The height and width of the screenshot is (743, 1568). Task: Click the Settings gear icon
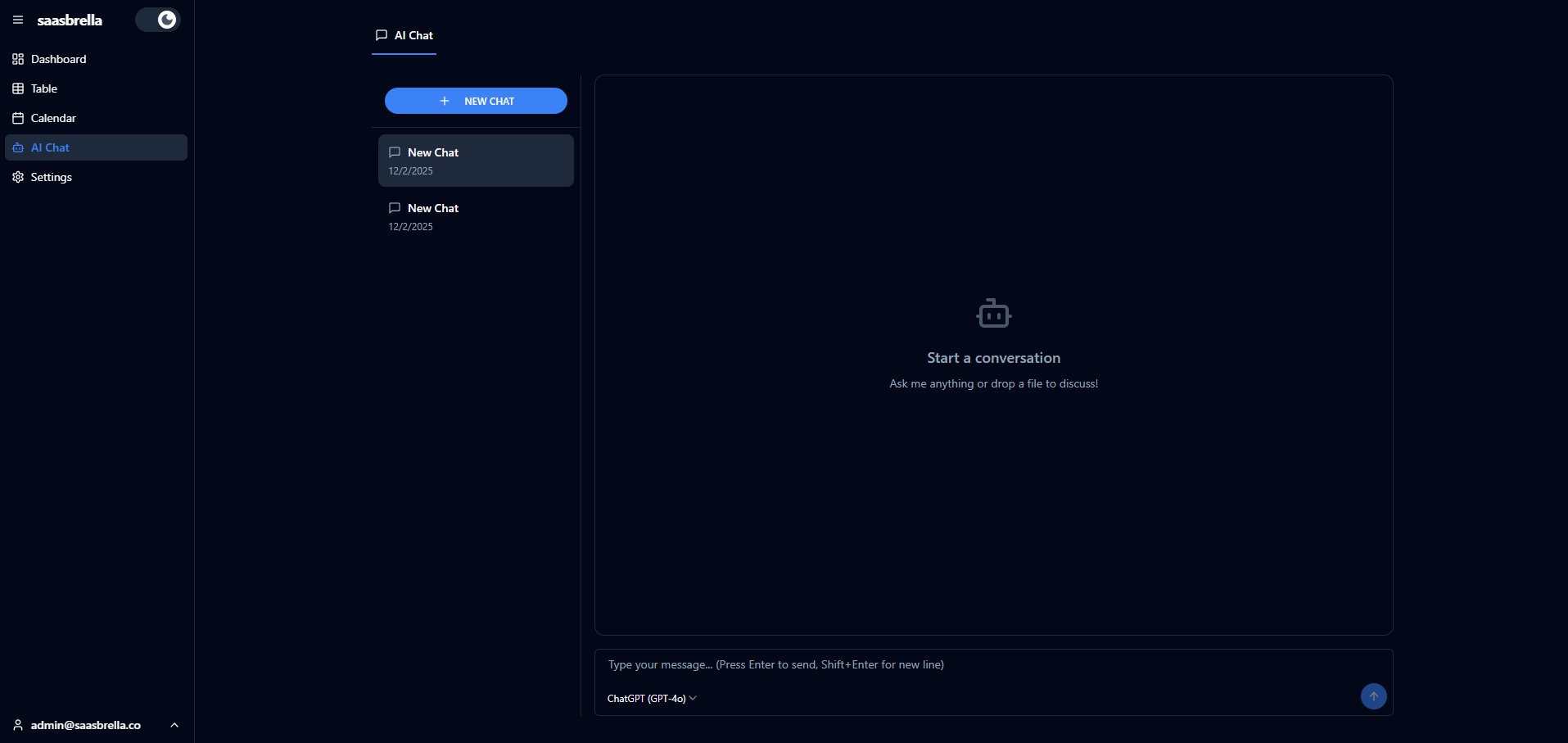18,177
